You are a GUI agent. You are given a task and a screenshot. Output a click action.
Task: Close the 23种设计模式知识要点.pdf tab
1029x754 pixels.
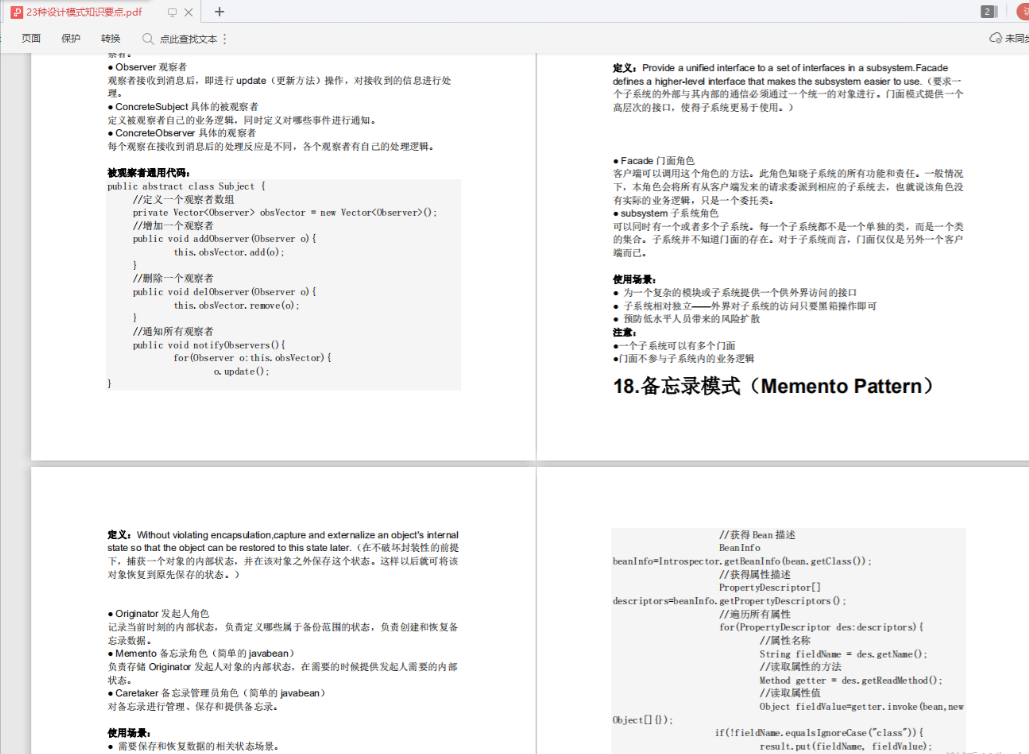click(188, 12)
